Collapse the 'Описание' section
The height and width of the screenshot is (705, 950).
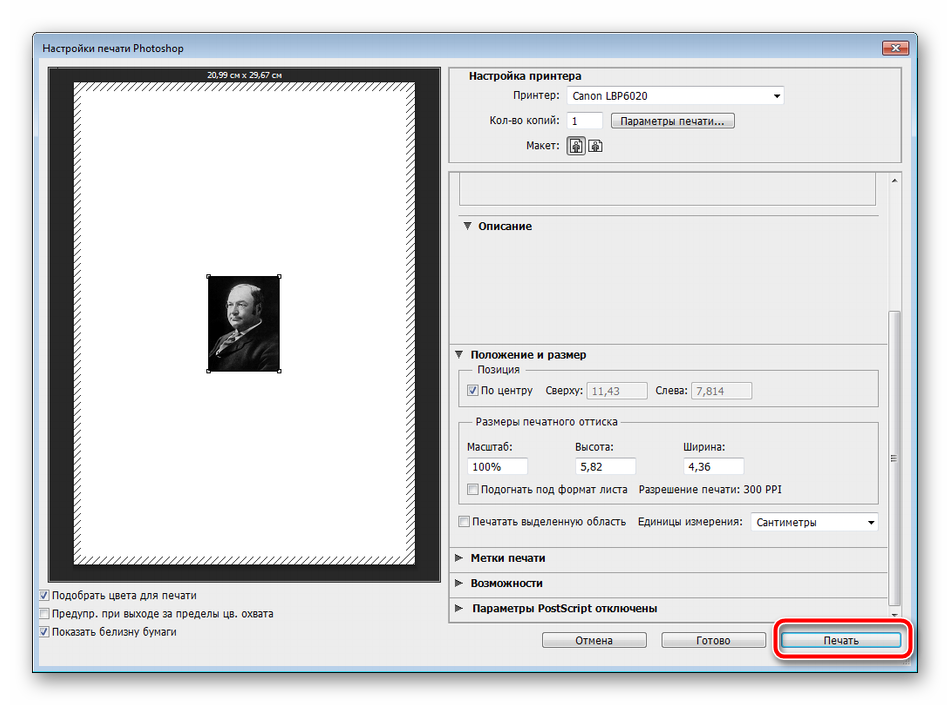467,227
